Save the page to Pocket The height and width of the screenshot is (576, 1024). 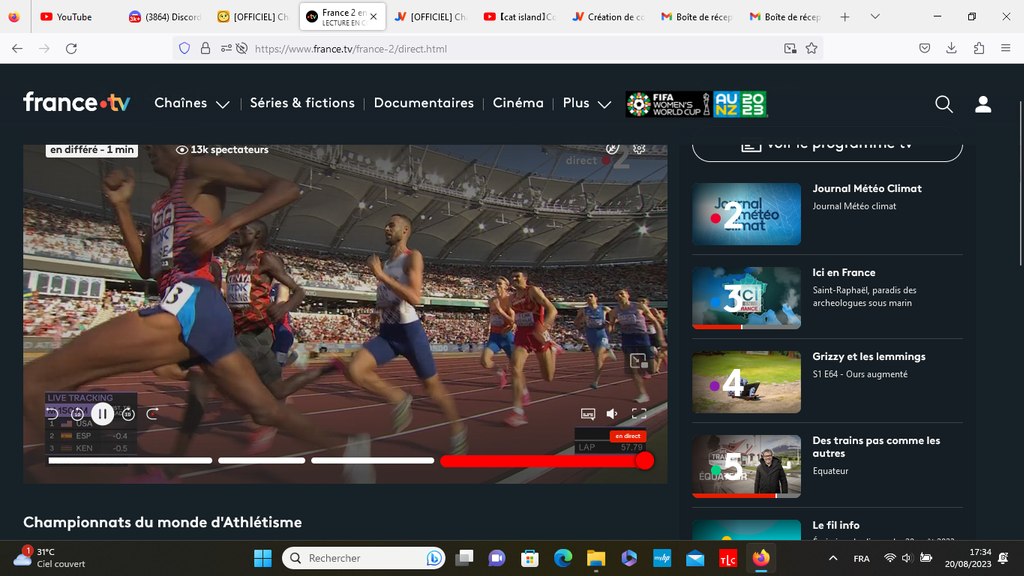point(925,48)
